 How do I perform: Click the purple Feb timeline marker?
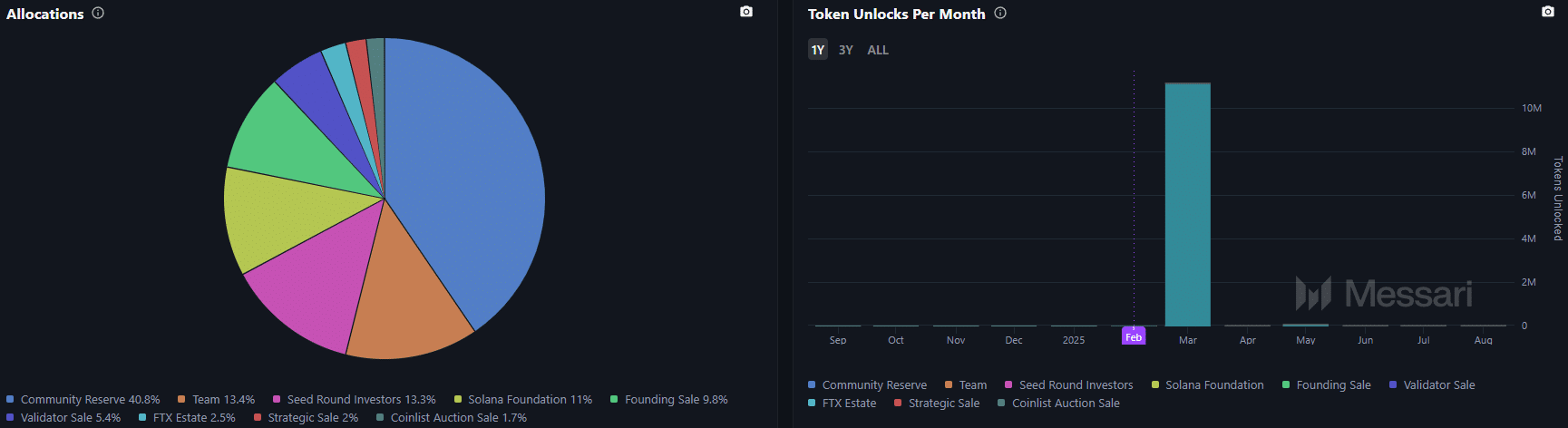click(1133, 336)
